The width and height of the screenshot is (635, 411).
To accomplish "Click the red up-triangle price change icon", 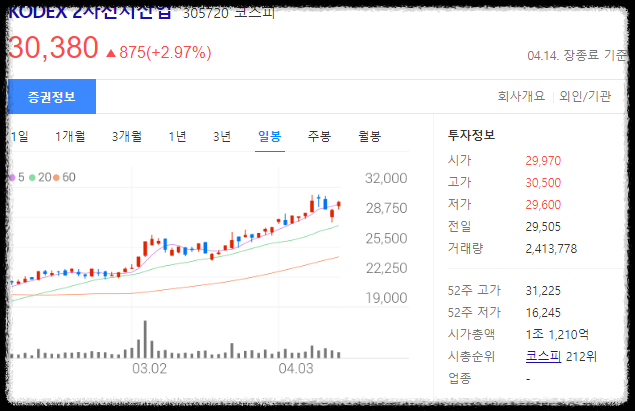I will [x=111, y=53].
